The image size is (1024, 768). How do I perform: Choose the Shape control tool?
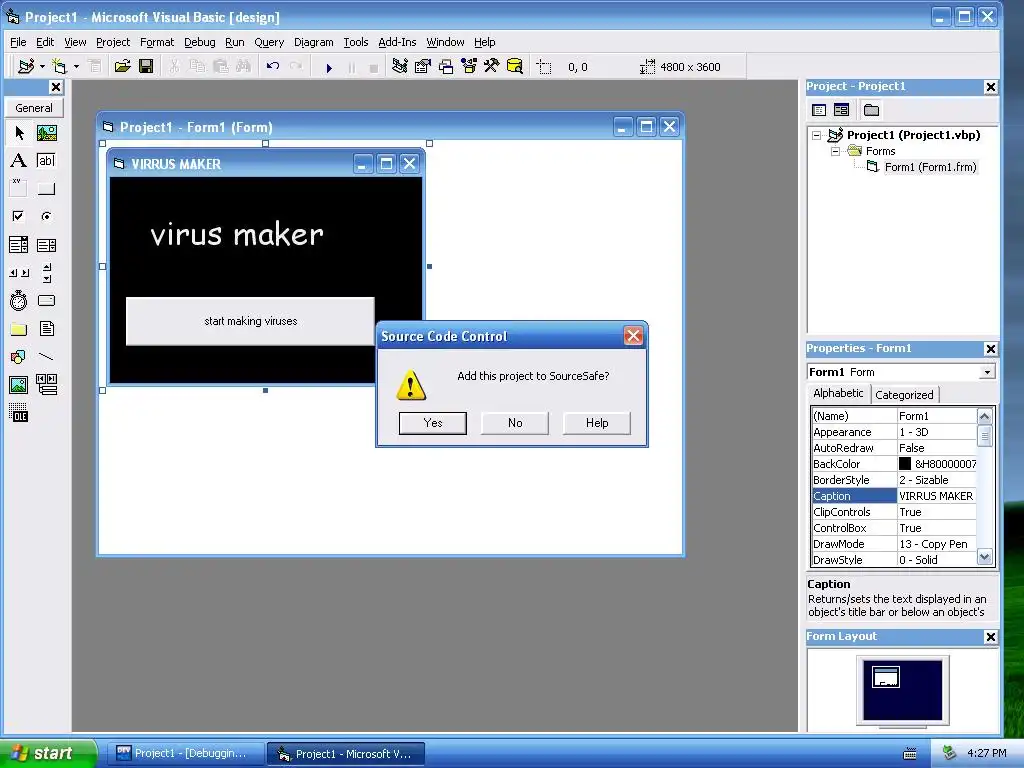point(19,357)
